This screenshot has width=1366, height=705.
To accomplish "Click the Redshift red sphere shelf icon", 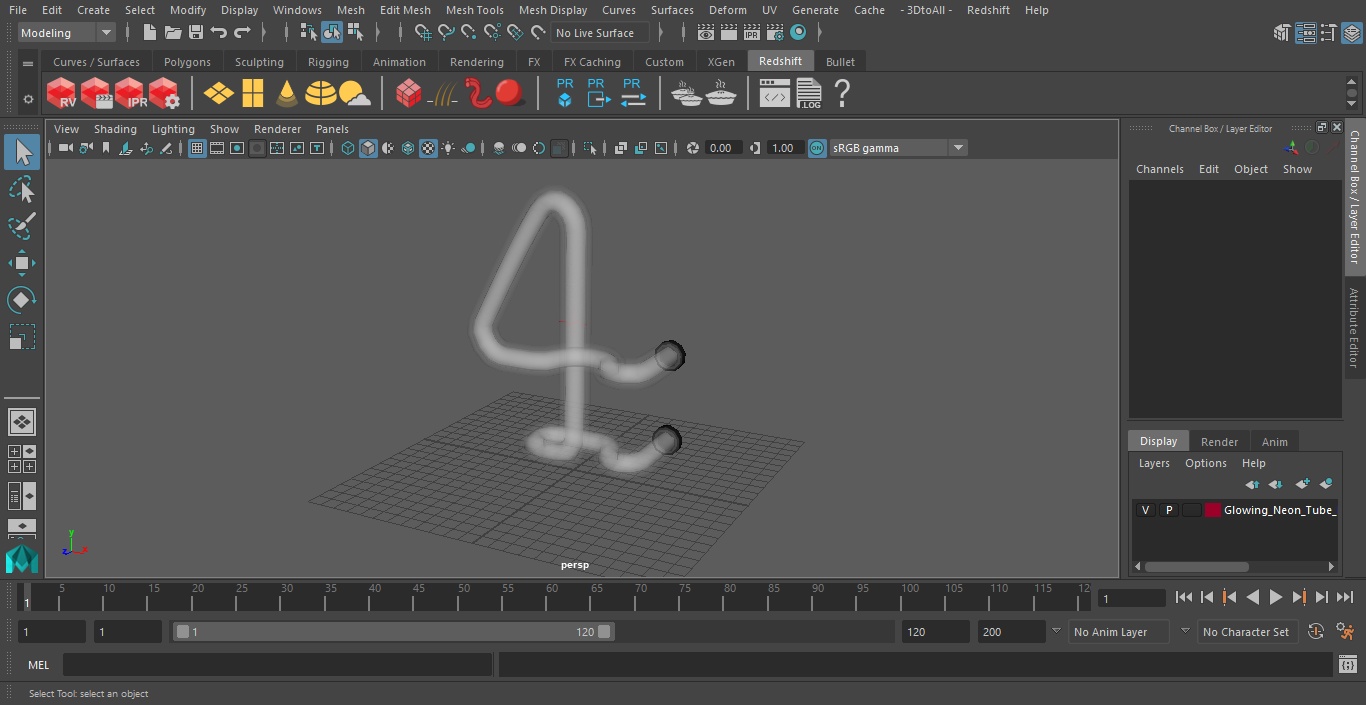I will coord(510,94).
